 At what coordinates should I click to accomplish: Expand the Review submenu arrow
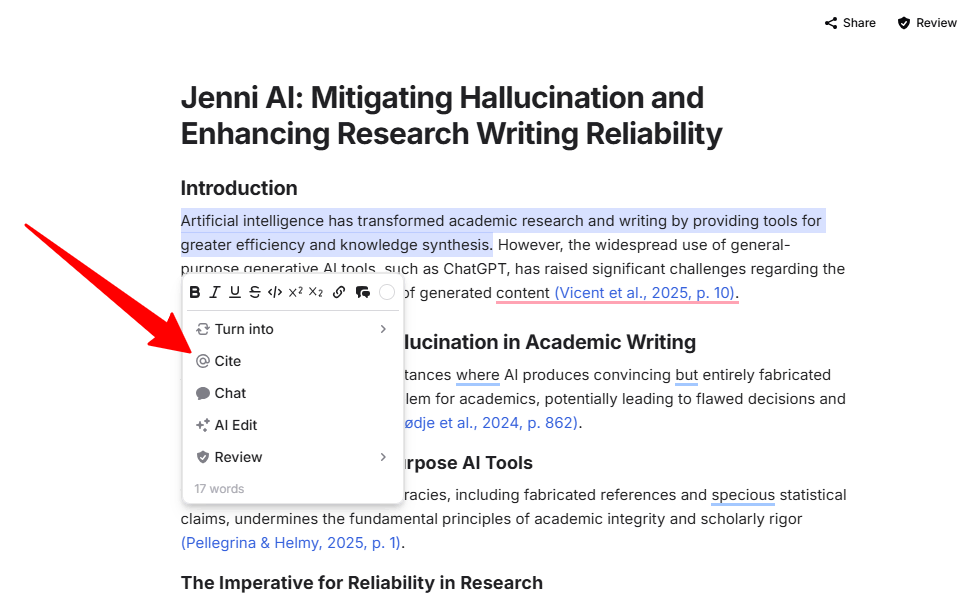point(383,457)
